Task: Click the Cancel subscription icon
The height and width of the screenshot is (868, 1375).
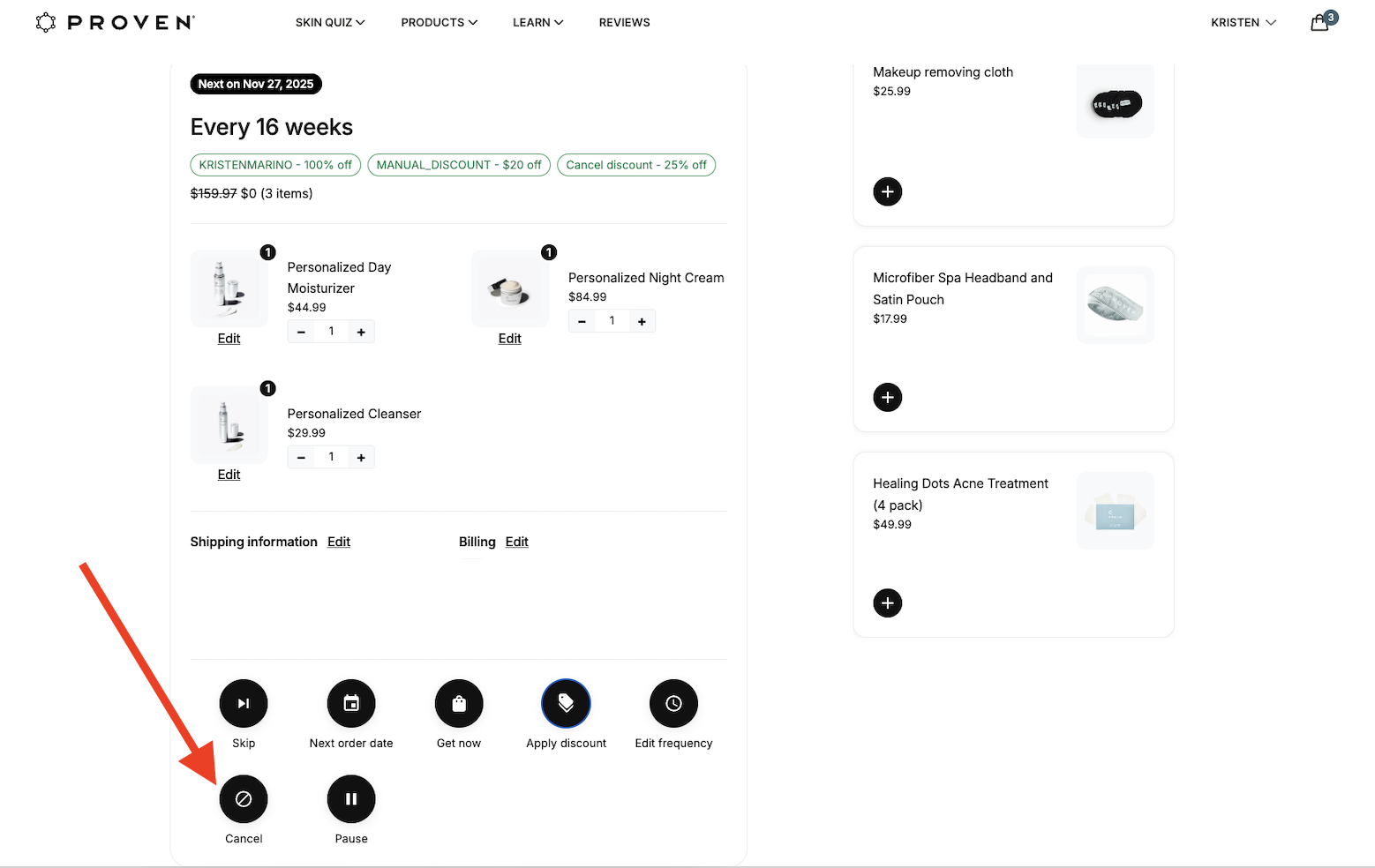Action: tap(244, 798)
